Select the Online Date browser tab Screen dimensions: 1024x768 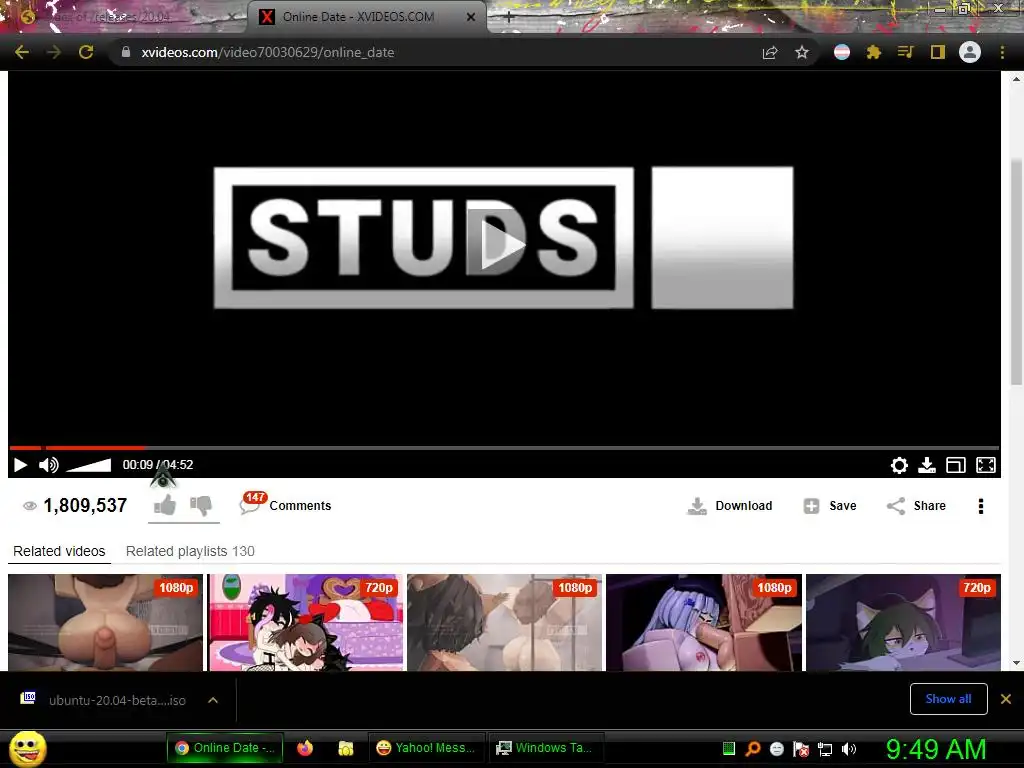pyautogui.click(x=366, y=17)
